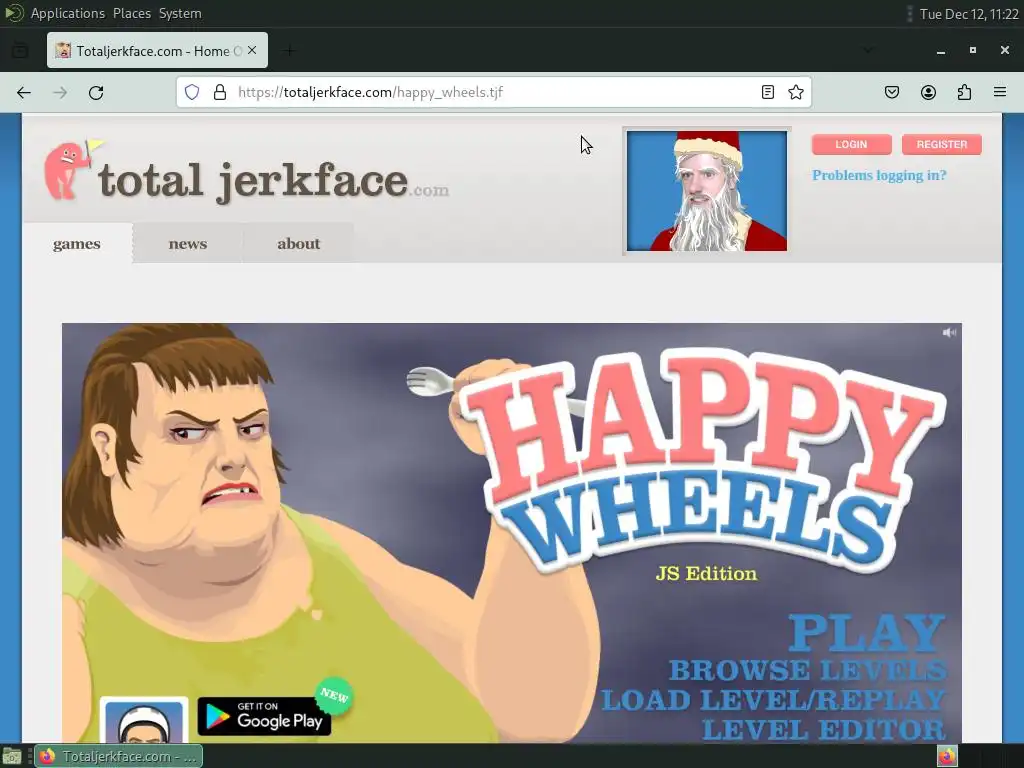Click the URL address field

coord(494,92)
